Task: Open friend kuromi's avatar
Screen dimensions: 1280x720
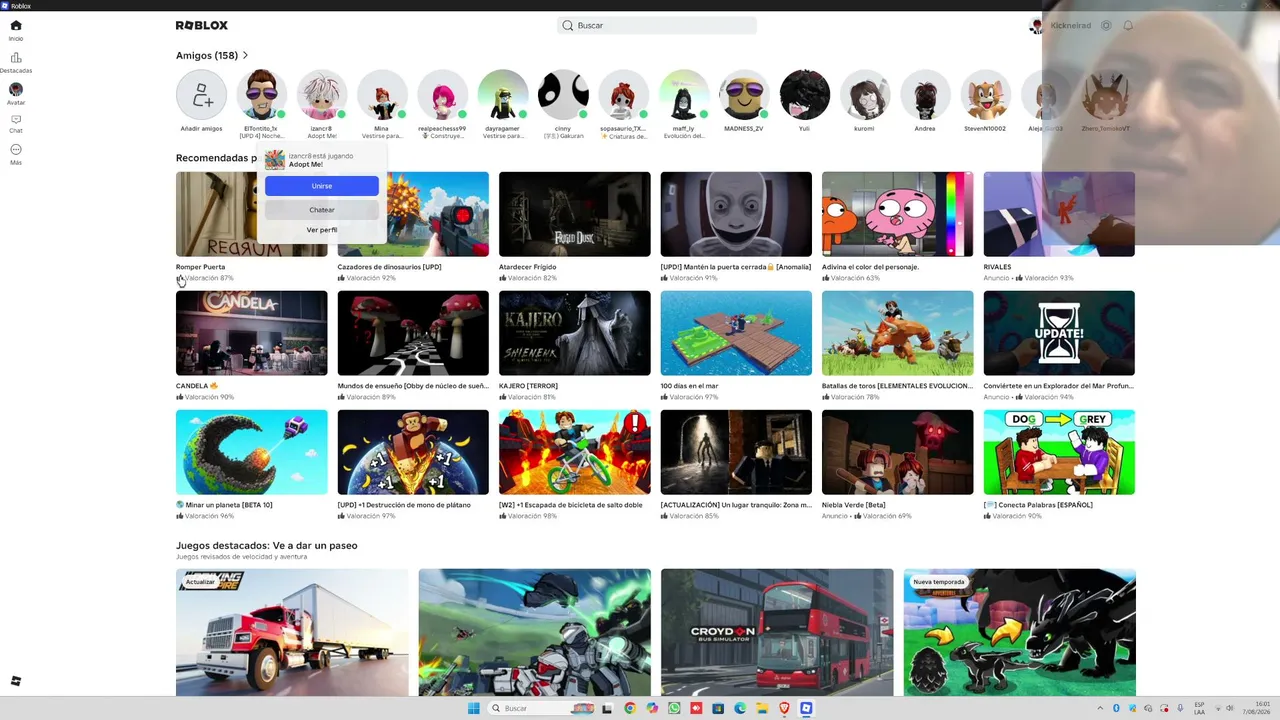Action: (864, 95)
